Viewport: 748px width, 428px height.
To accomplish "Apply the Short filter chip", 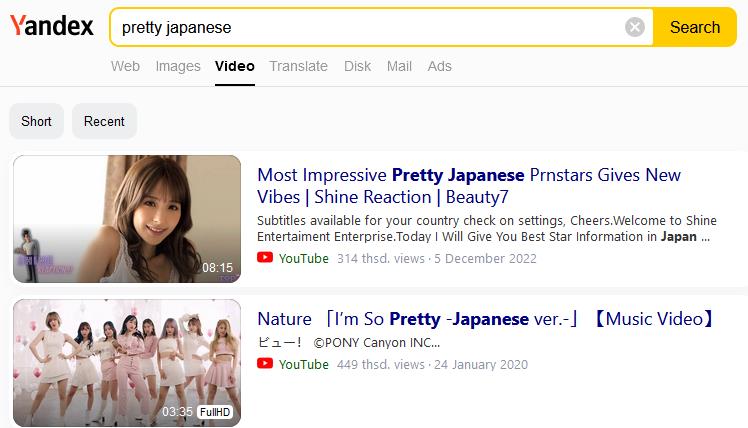I will [x=36, y=121].
